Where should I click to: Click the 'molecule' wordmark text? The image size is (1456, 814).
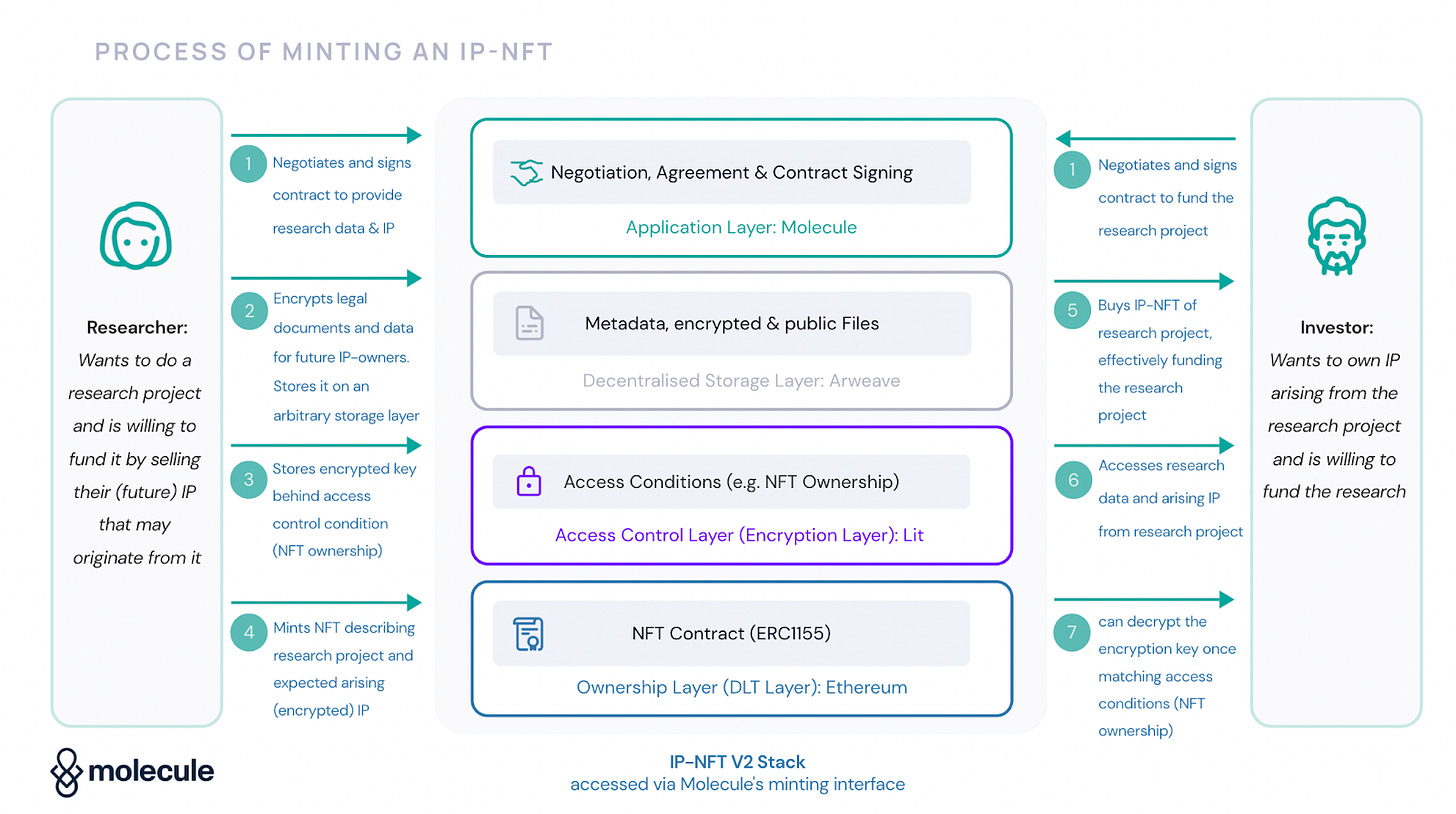(x=151, y=771)
